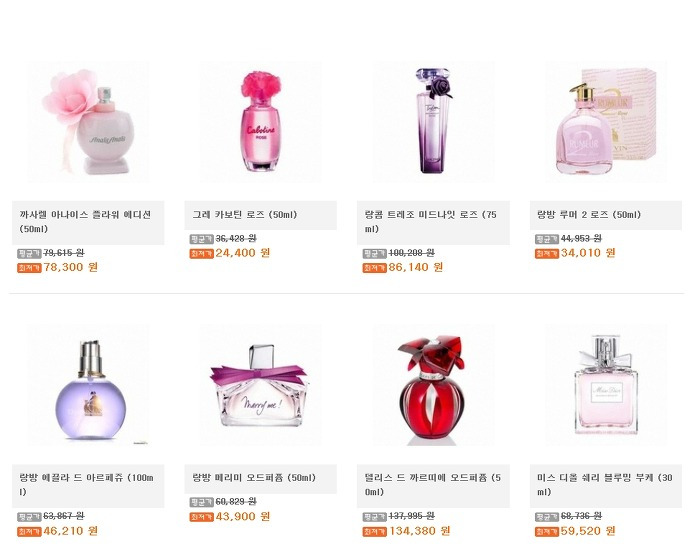Open the 까사렐 아나이스 플라워 에디션 title
Viewport: 700px width, 554px height.
tap(85, 222)
